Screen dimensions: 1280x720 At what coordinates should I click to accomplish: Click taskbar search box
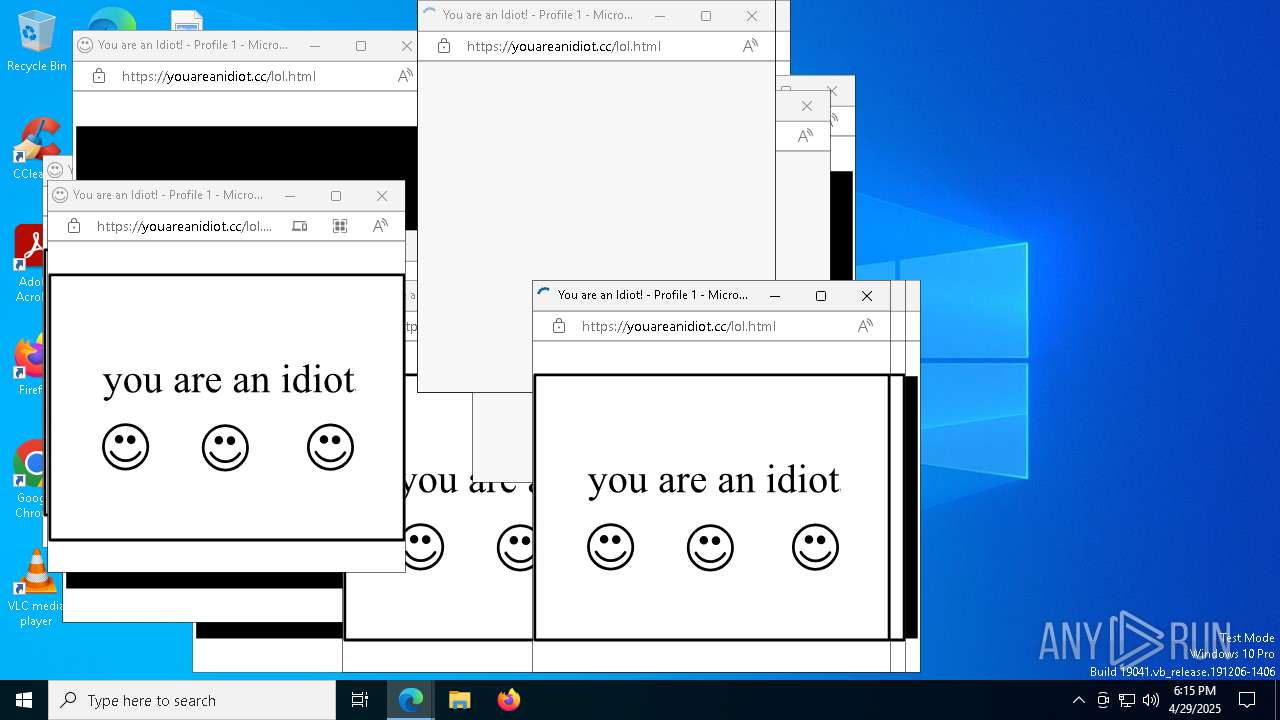tap(192, 700)
